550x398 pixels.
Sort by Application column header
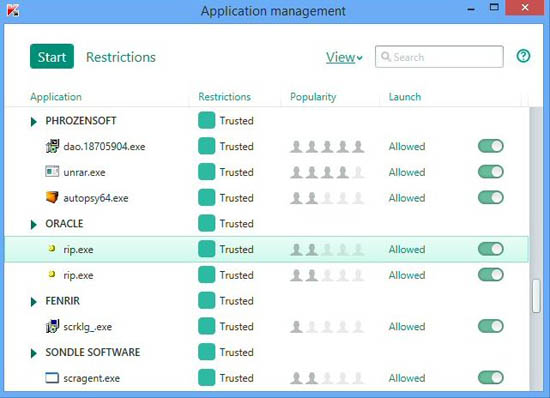click(x=56, y=97)
